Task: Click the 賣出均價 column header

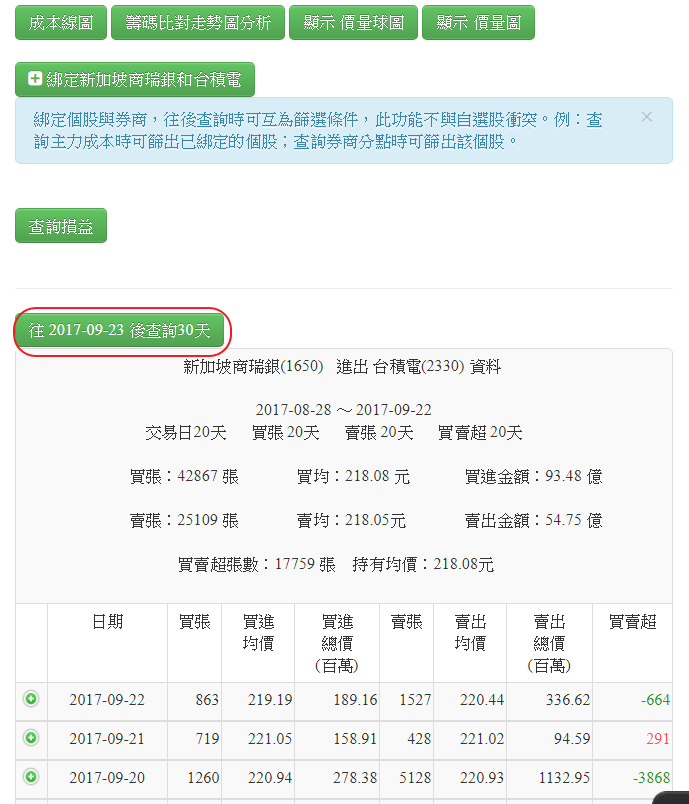Action: click(470, 633)
